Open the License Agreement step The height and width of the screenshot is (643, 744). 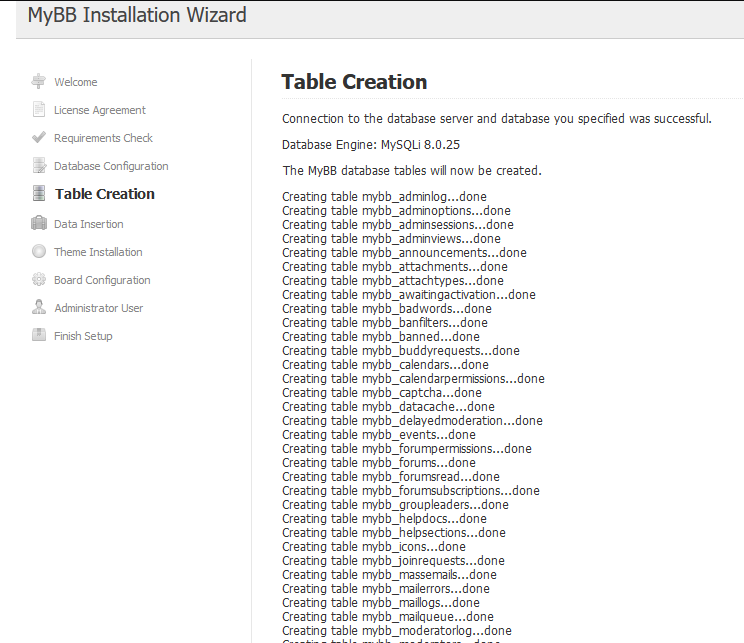pyautogui.click(x=100, y=110)
